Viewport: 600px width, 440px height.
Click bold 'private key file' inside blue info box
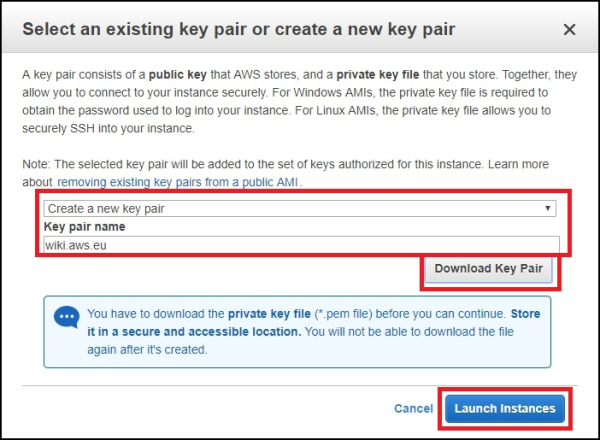(269, 314)
